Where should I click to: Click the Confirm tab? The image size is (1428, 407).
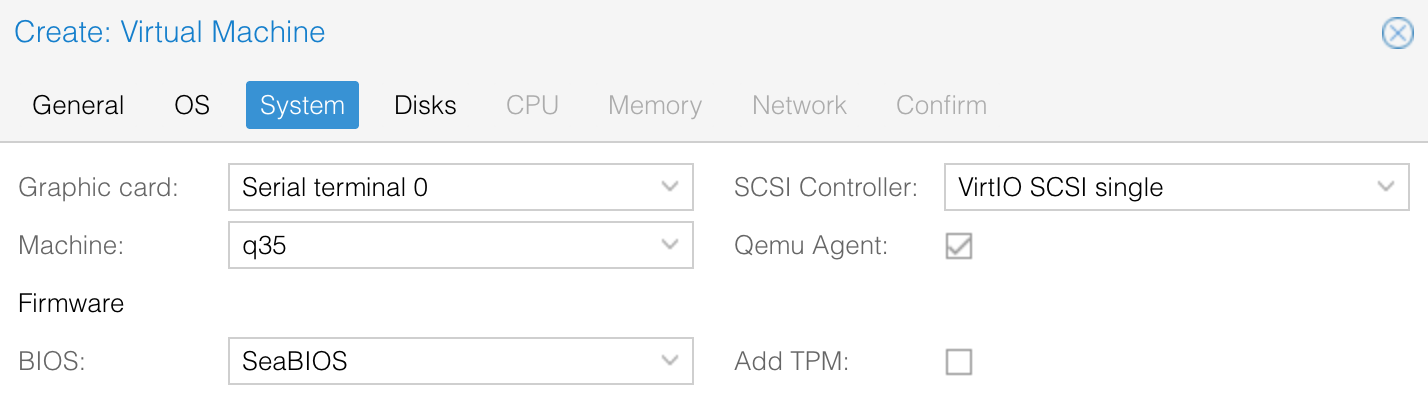[x=941, y=105]
